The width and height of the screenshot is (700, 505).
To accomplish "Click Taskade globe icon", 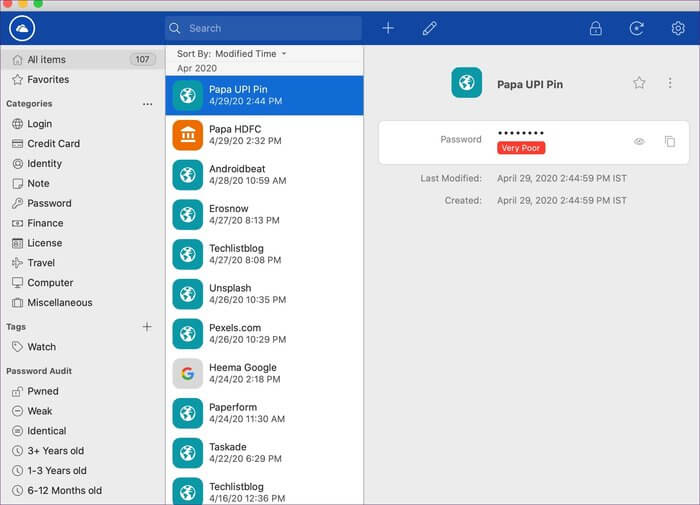I will point(188,453).
